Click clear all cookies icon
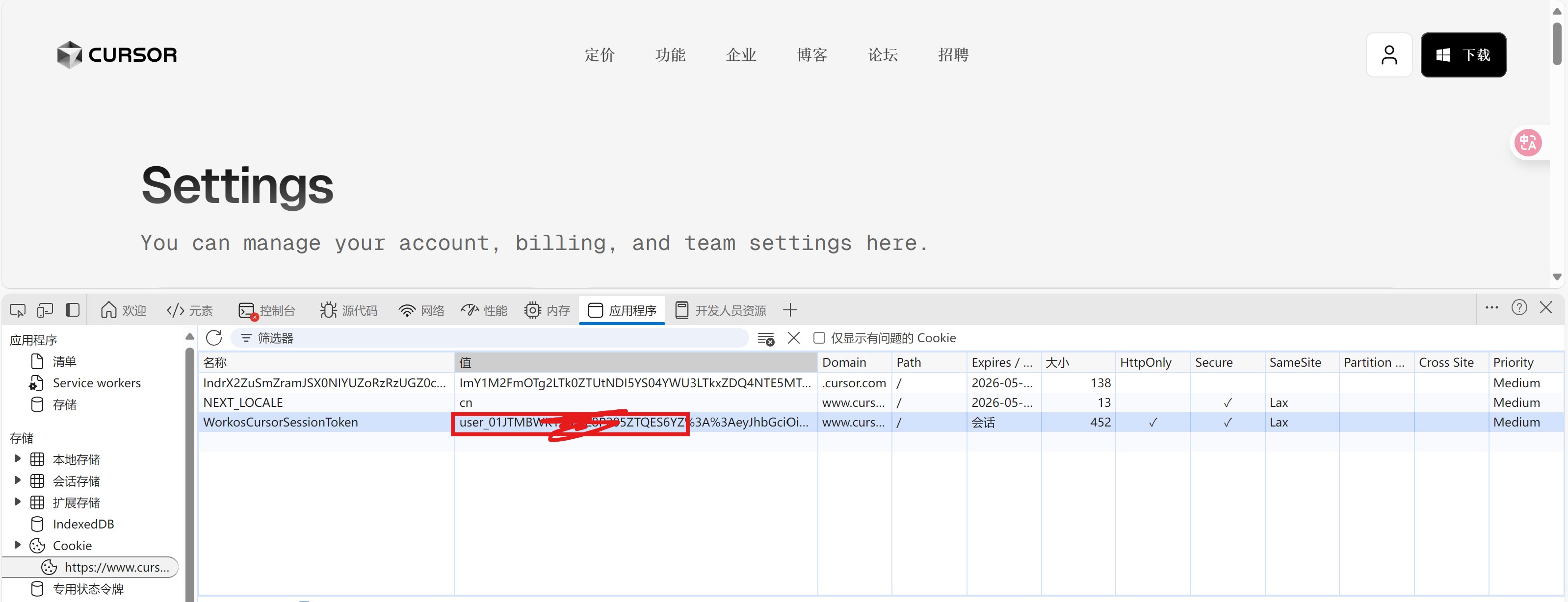 [x=766, y=339]
